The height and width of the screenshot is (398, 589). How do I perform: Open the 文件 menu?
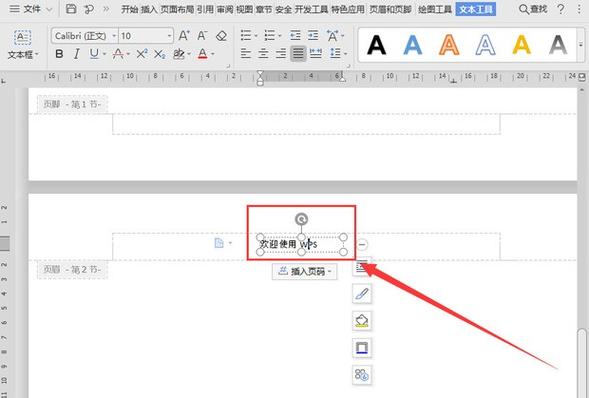(31, 9)
